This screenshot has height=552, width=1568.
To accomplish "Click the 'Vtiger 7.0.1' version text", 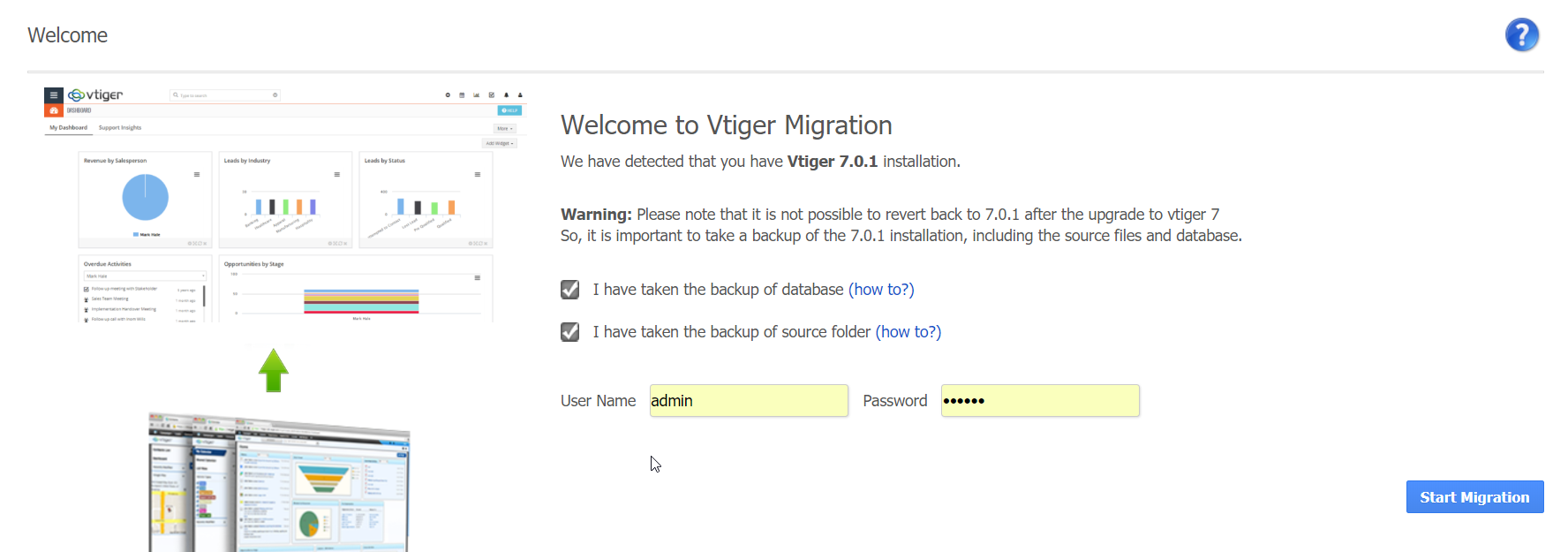I will tap(833, 162).
